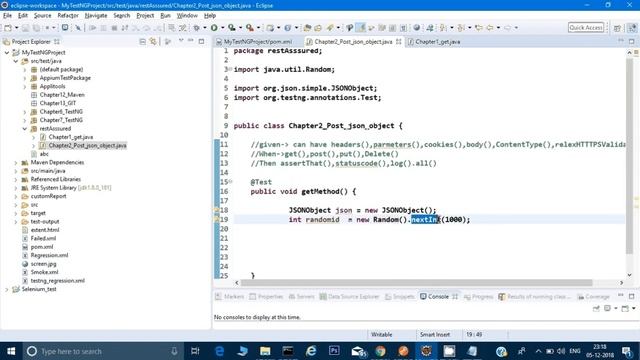This screenshot has height=360, width=640.
Task: Open the Refactor menu
Action: pos(68,16)
